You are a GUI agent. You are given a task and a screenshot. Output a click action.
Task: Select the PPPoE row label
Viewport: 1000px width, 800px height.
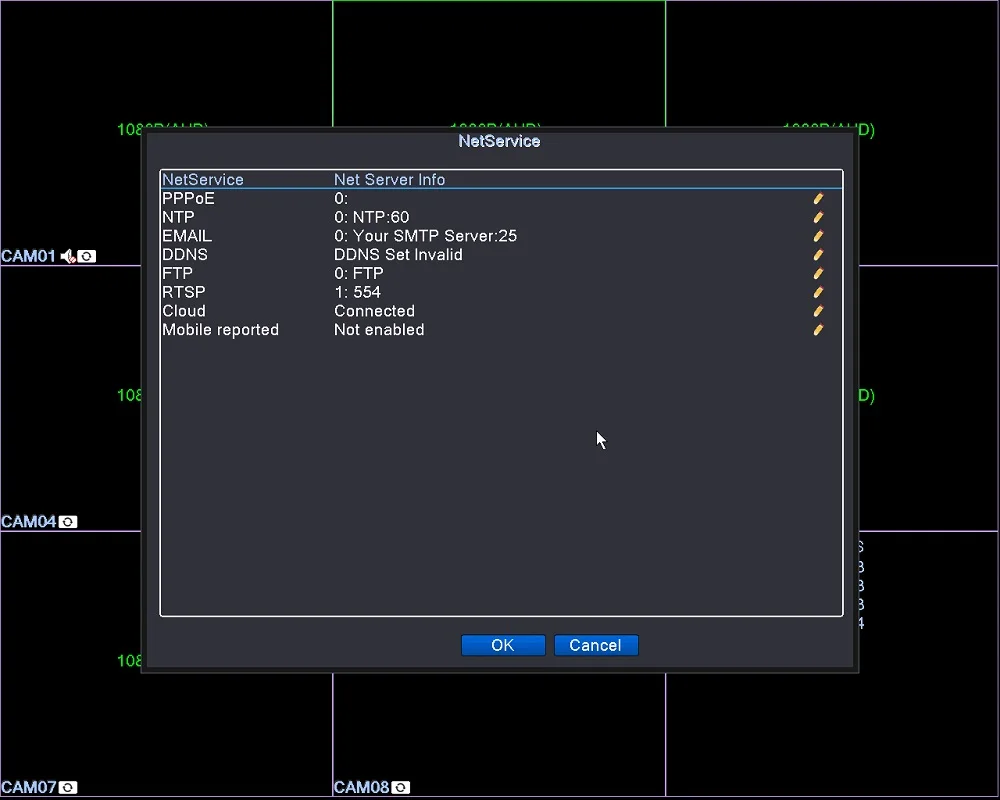[x=188, y=199]
